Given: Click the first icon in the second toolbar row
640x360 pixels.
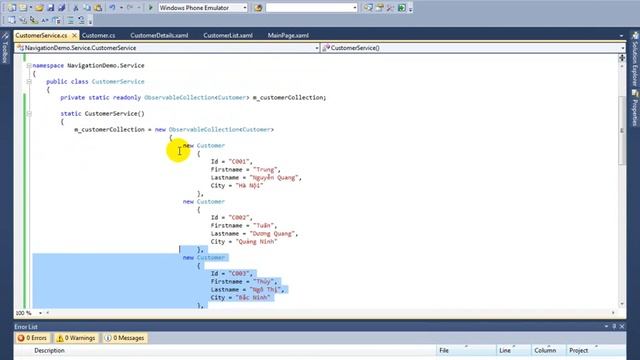Looking at the screenshot, I should (x=12, y=20).
